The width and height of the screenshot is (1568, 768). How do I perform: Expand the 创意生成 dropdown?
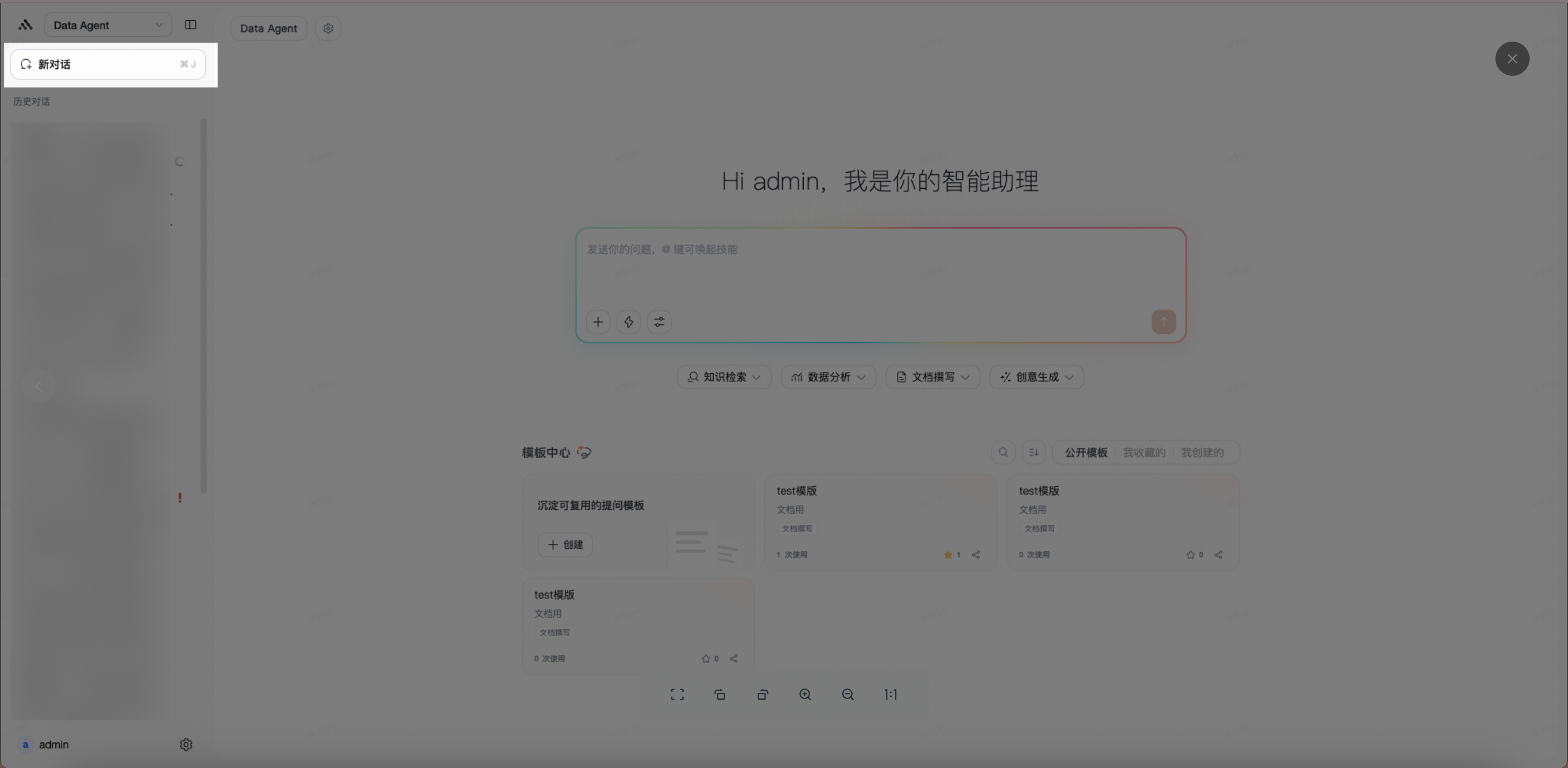[x=1037, y=377]
